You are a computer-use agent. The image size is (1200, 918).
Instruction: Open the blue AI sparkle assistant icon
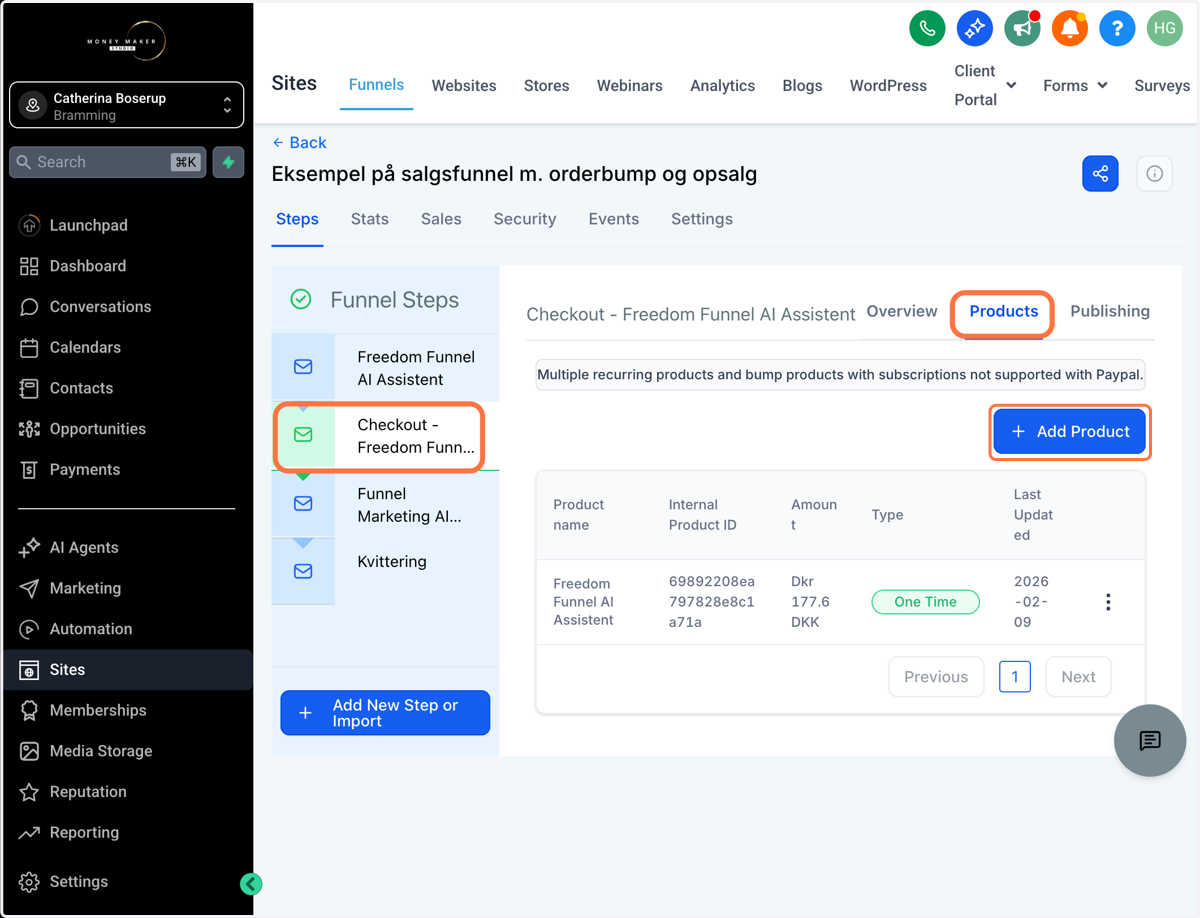point(974,28)
